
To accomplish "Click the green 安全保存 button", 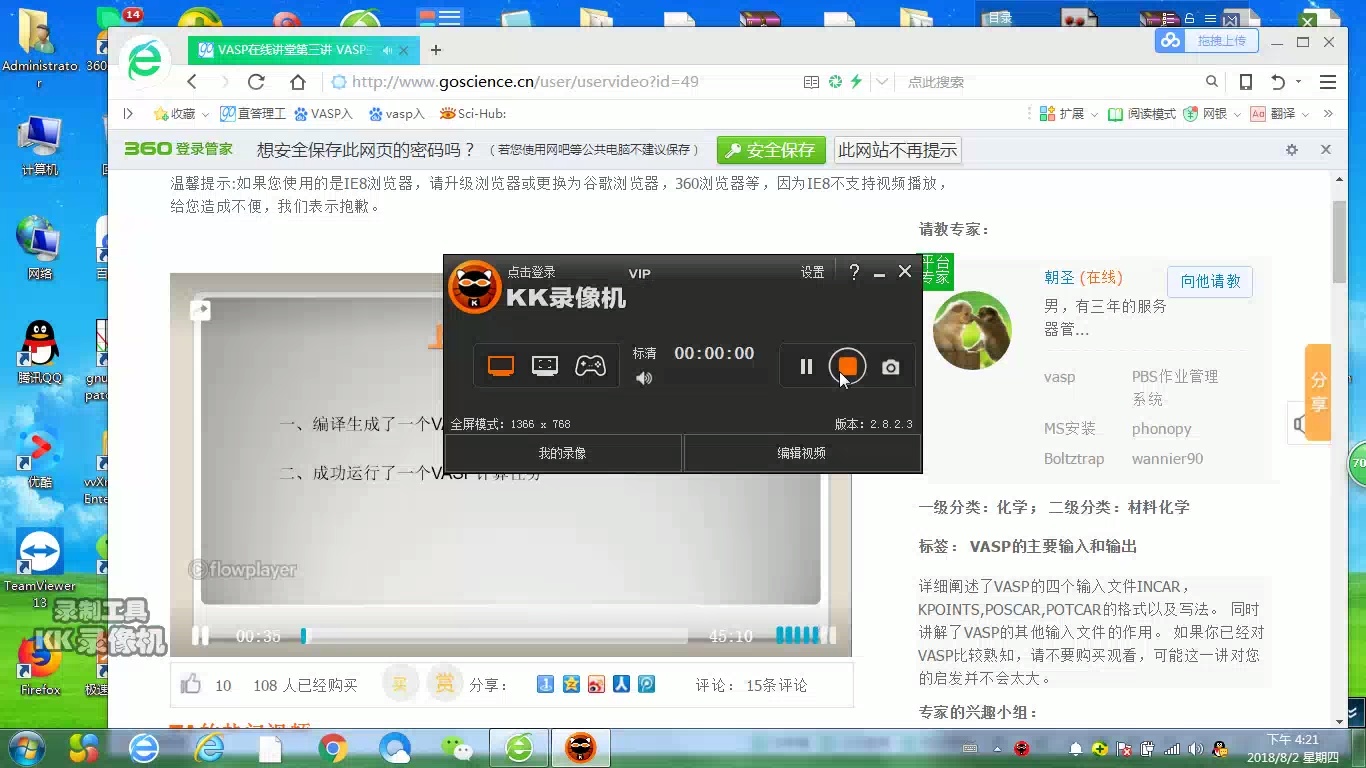I will click(x=770, y=150).
